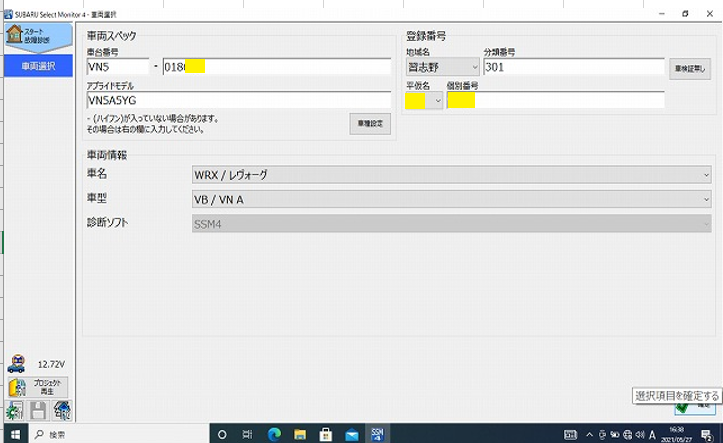Select the 車両選択 sidebar tab
The height and width of the screenshot is (443, 723).
[x=38, y=66]
